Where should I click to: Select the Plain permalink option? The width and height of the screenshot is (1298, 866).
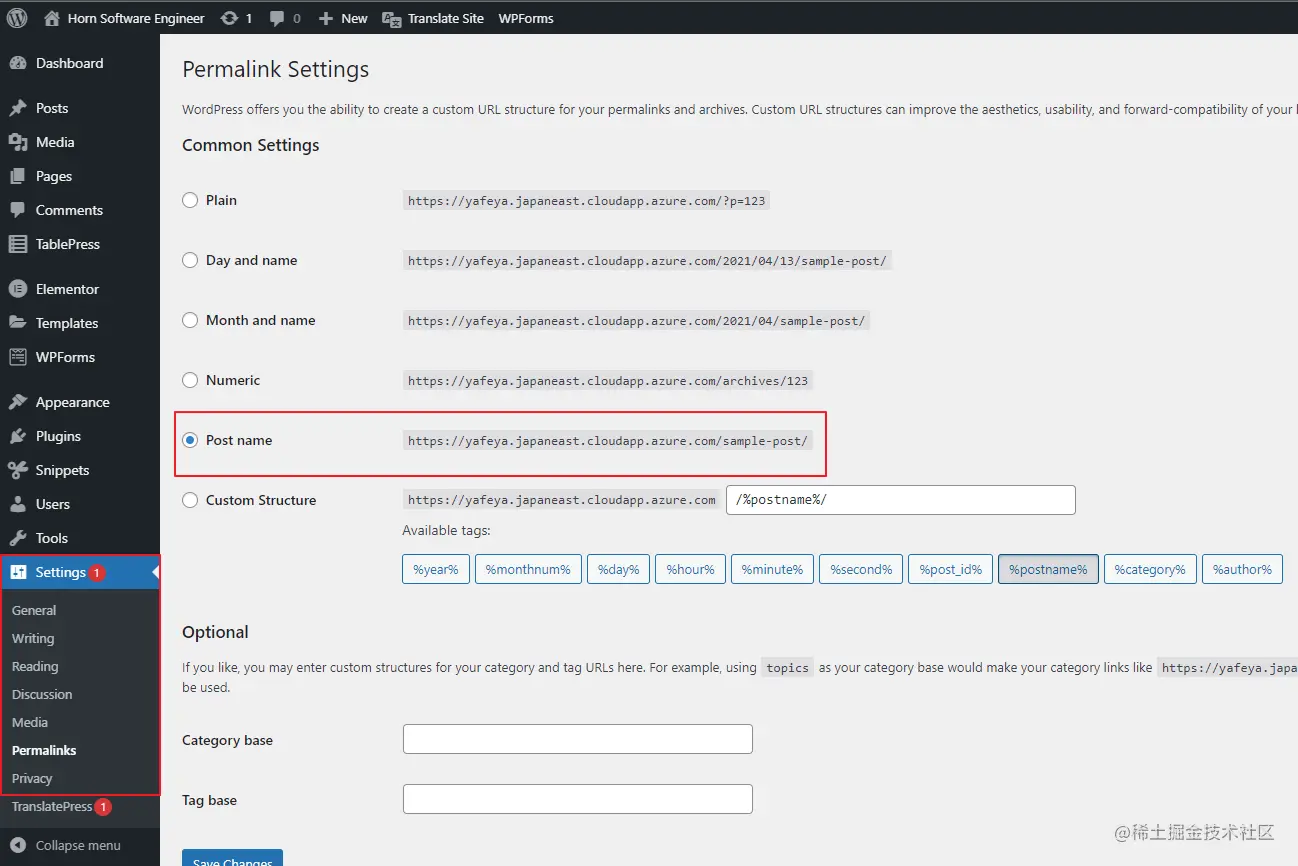(190, 200)
